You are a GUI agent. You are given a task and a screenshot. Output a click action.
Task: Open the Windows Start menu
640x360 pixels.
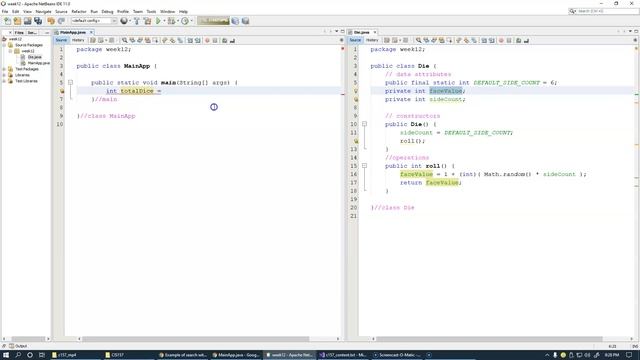point(6,355)
